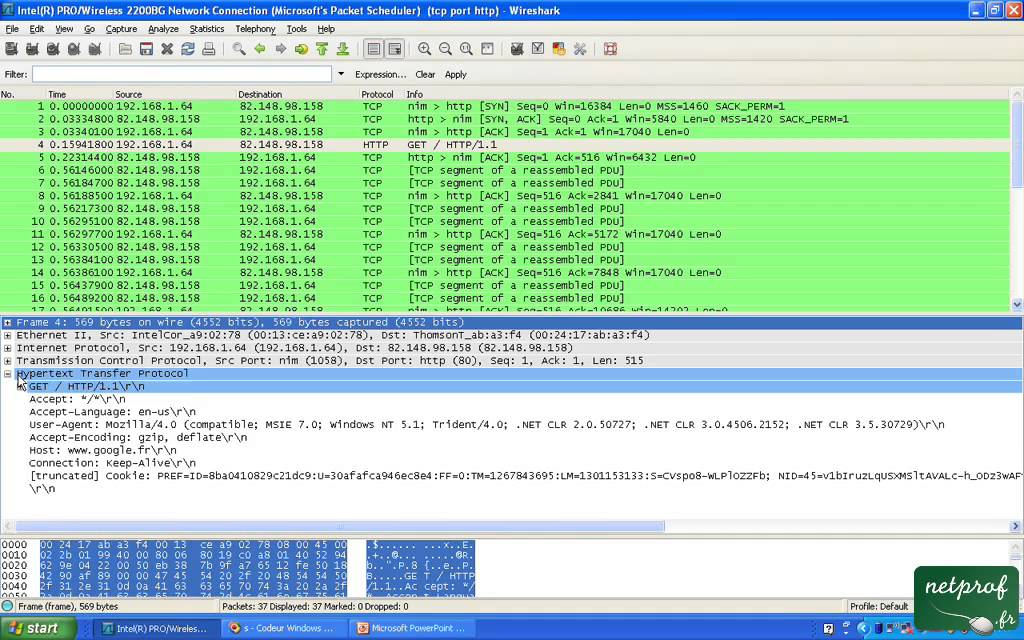Viewport: 1024px width, 640px height.
Task: Expand the Ethernet II tree node
Action: click(x=8, y=335)
